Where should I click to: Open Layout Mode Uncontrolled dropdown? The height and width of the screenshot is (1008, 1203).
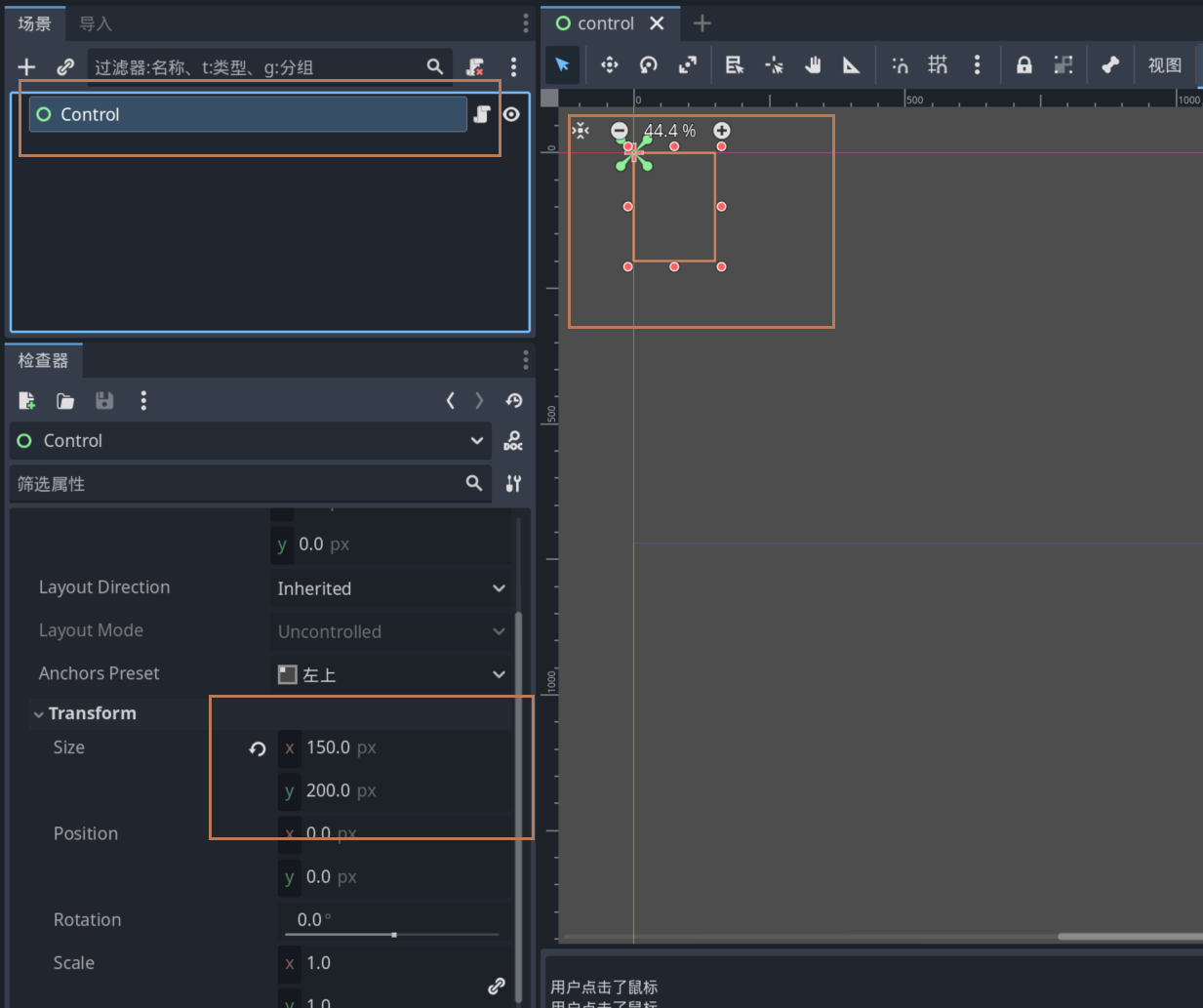(x=391, y=631)
